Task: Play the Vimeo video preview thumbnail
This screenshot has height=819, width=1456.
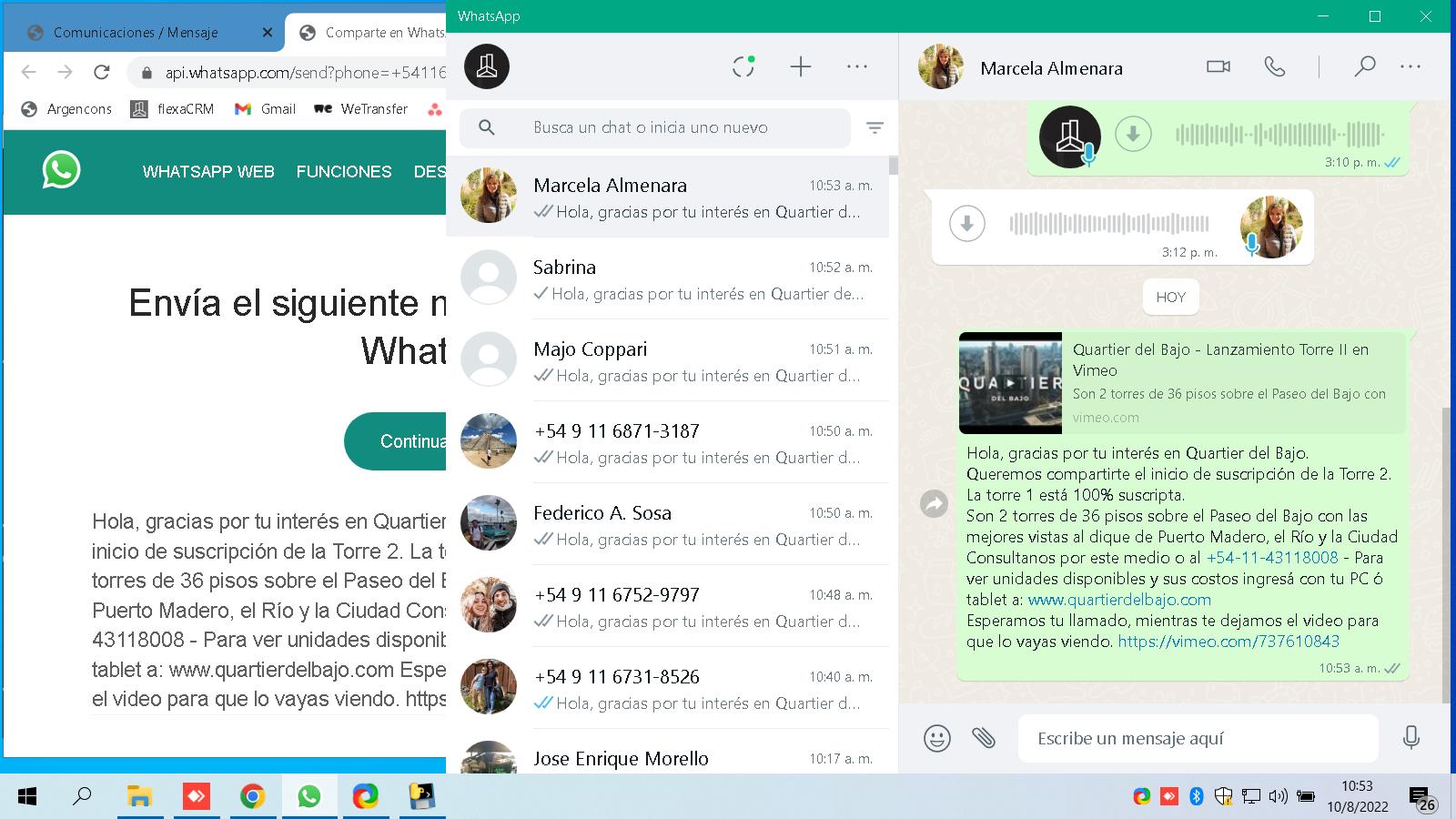Action: click(1010, 382)
